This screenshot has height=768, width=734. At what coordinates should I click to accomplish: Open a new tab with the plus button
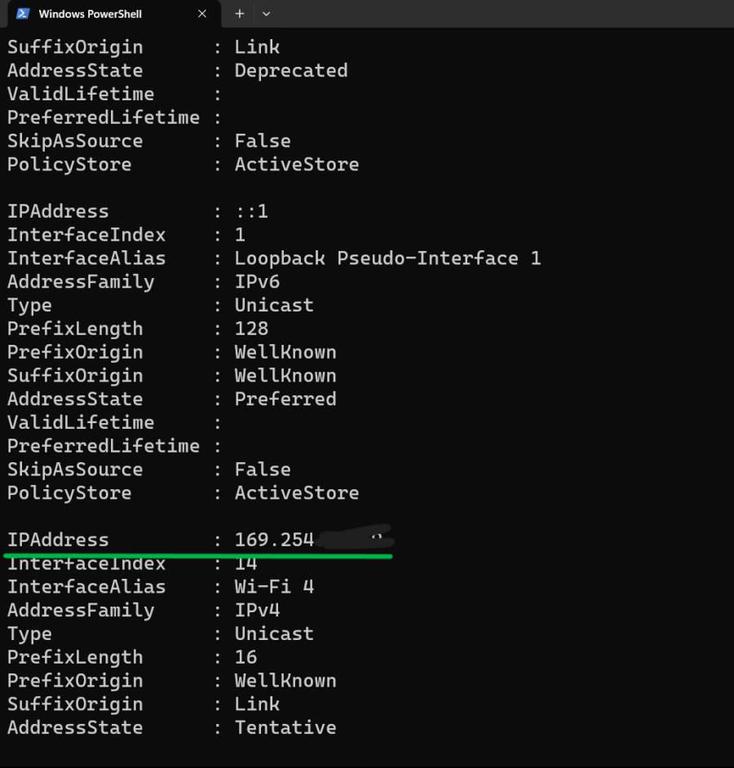click(239, 14)
